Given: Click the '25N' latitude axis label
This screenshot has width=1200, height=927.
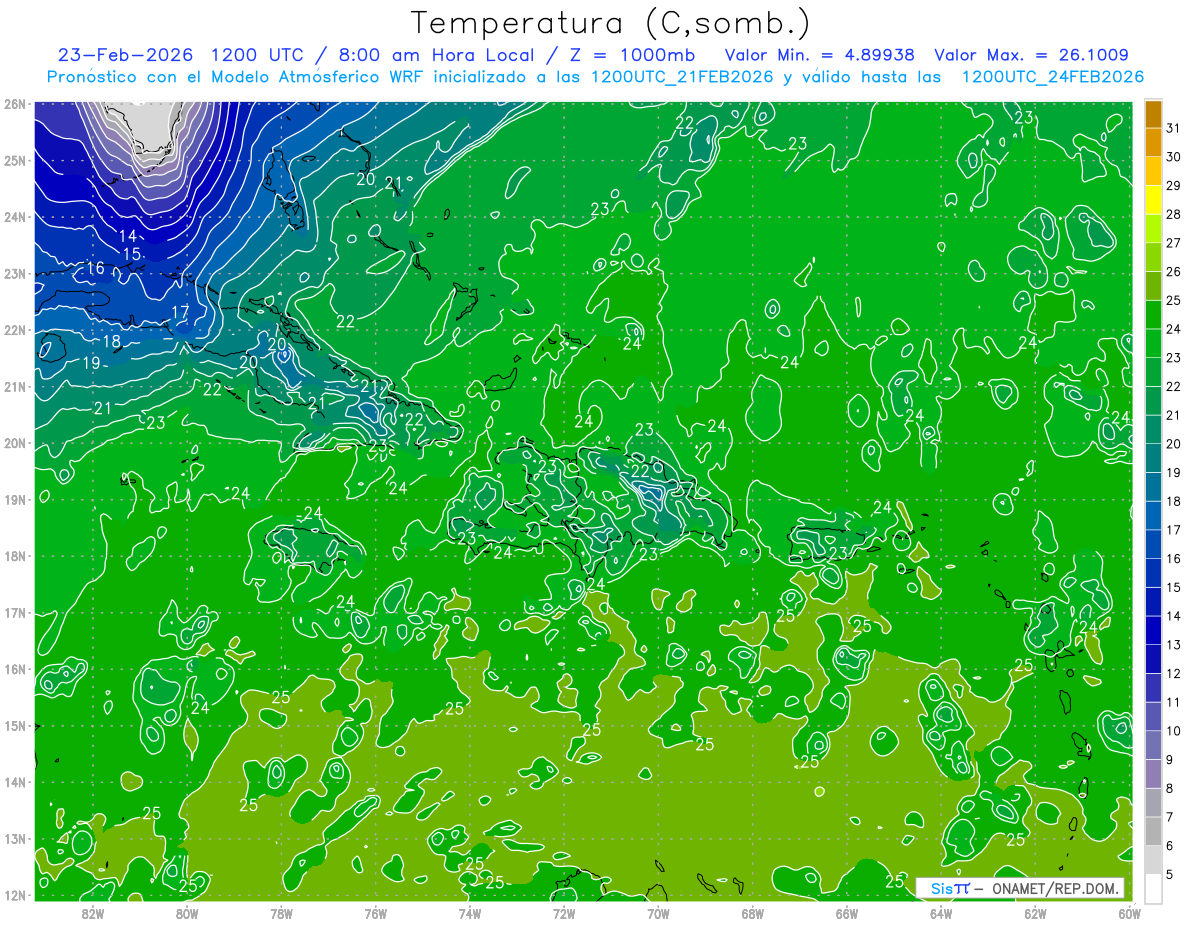Looking at the screenshot, I should [x=14, y=160].
